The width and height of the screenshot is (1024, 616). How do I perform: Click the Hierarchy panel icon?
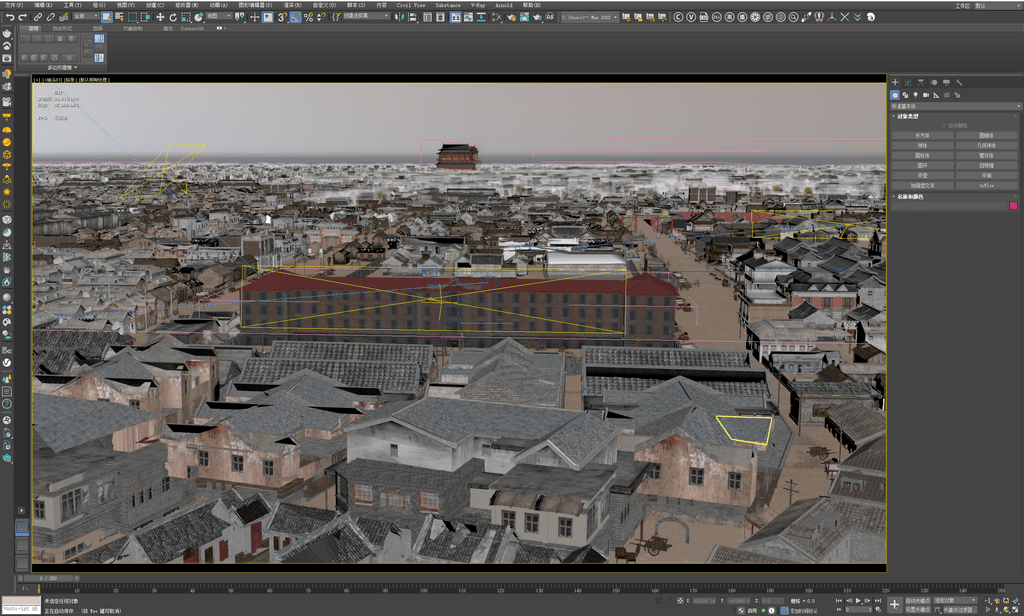coord(921,83)
